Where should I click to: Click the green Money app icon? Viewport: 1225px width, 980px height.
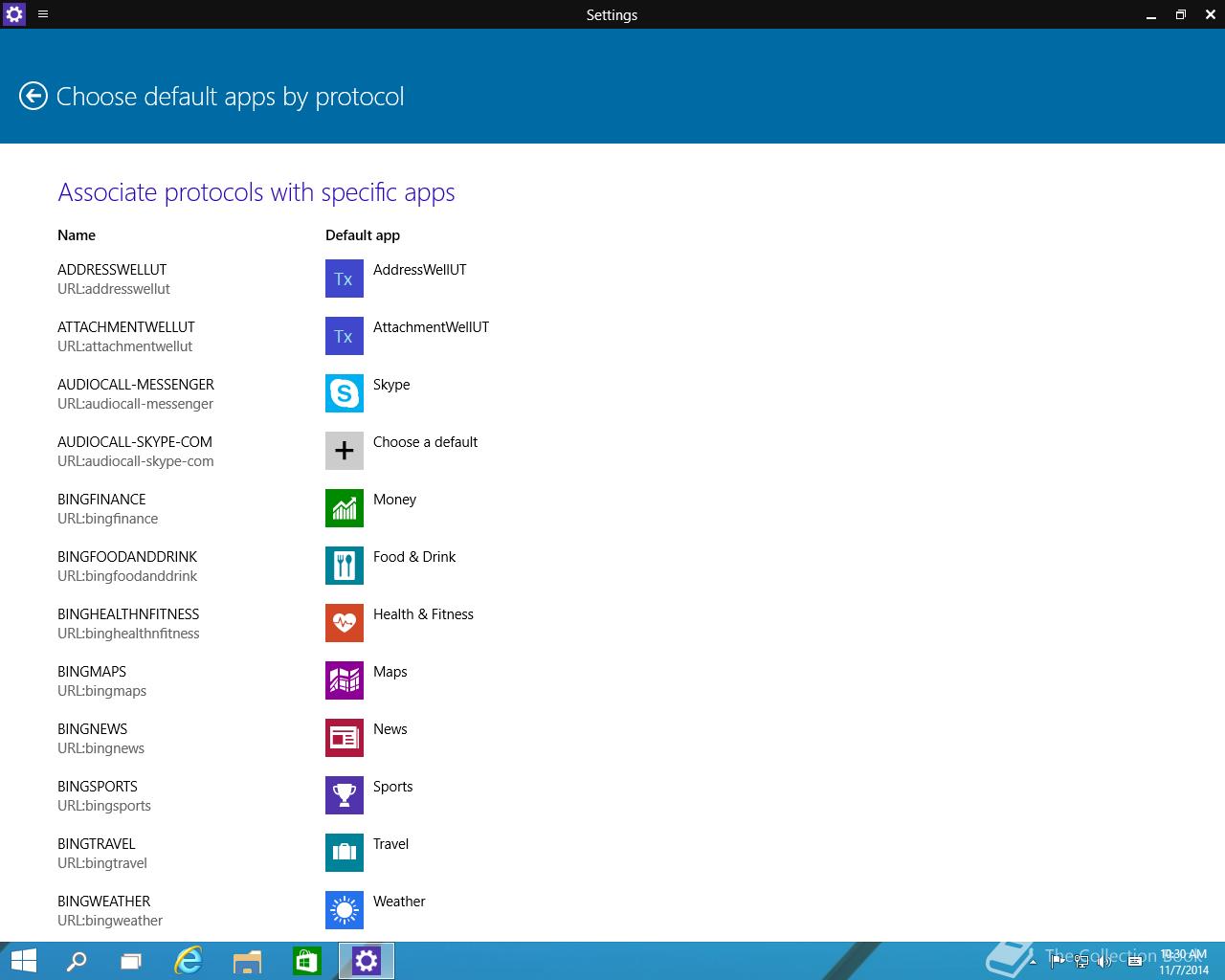(345, 508)
